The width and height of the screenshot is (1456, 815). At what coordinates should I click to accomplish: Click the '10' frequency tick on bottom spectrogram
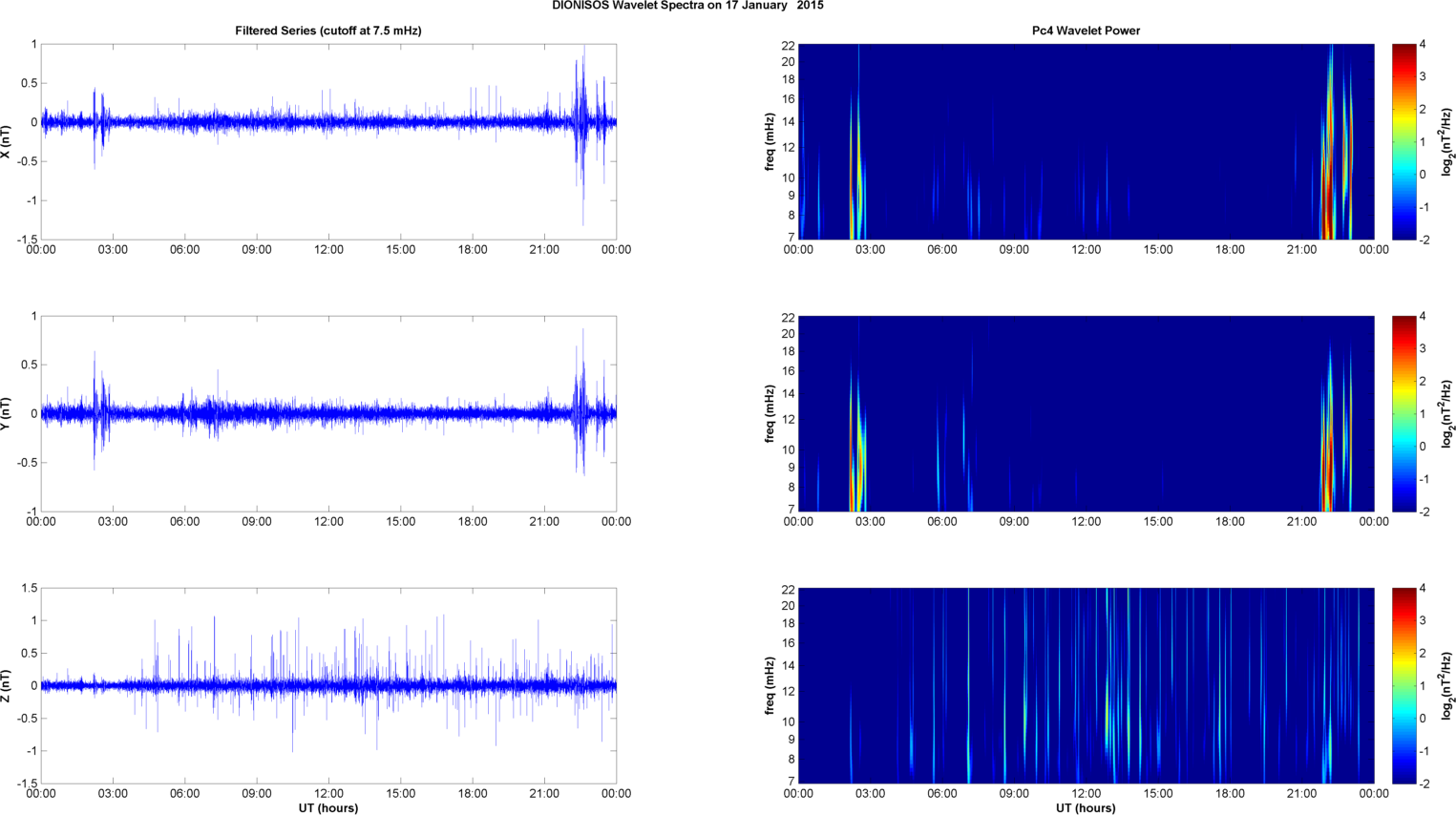point(788,721)
